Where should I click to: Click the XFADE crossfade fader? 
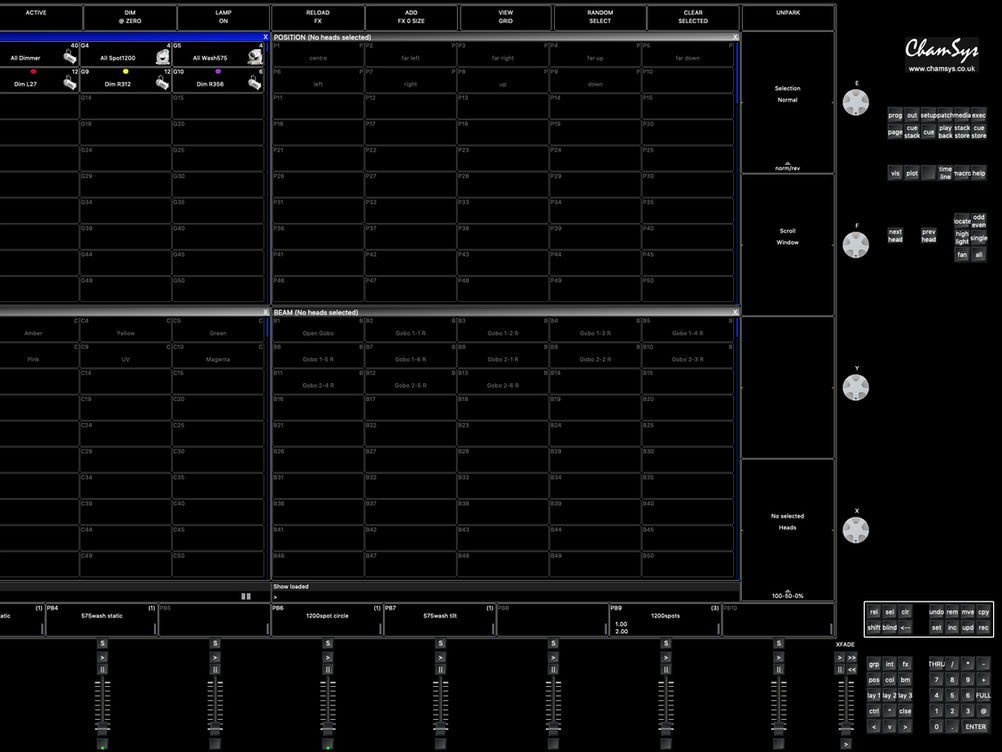[846, 728]
